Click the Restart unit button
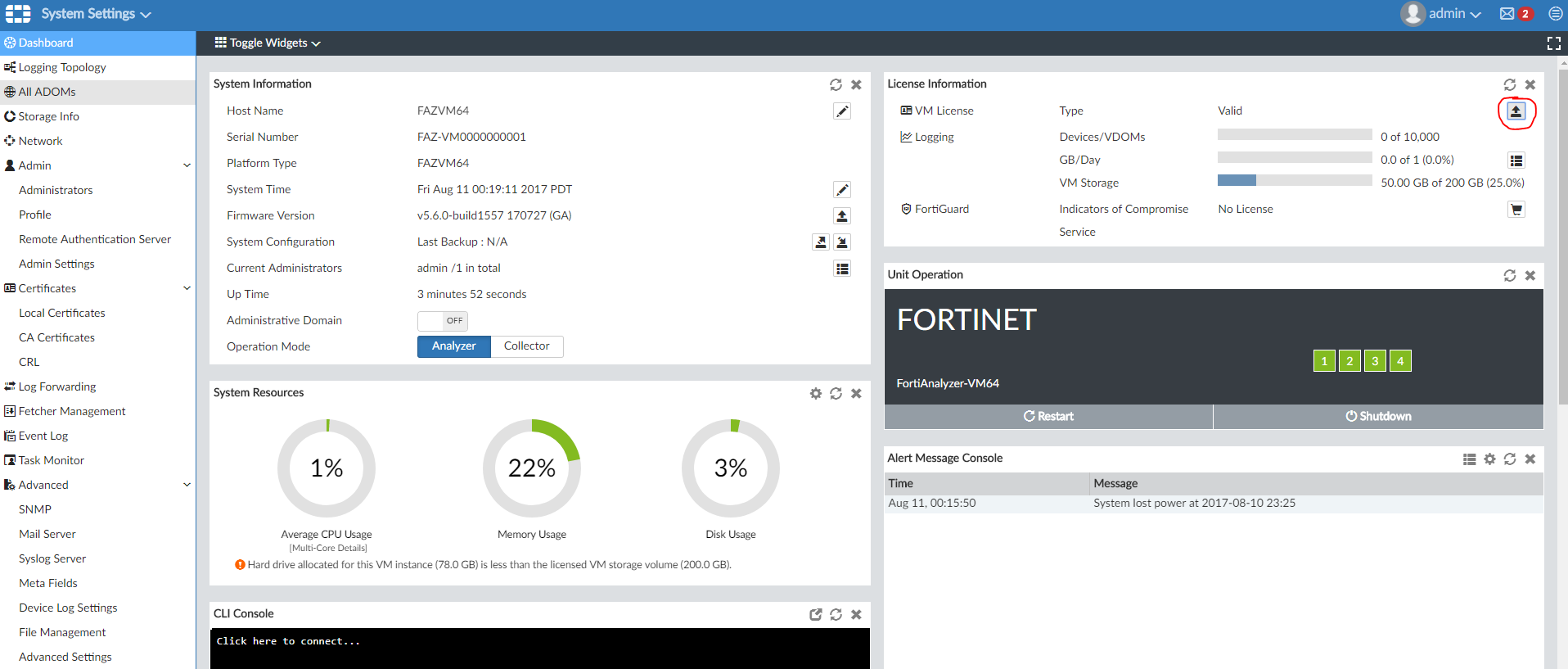 (1048, 417)
